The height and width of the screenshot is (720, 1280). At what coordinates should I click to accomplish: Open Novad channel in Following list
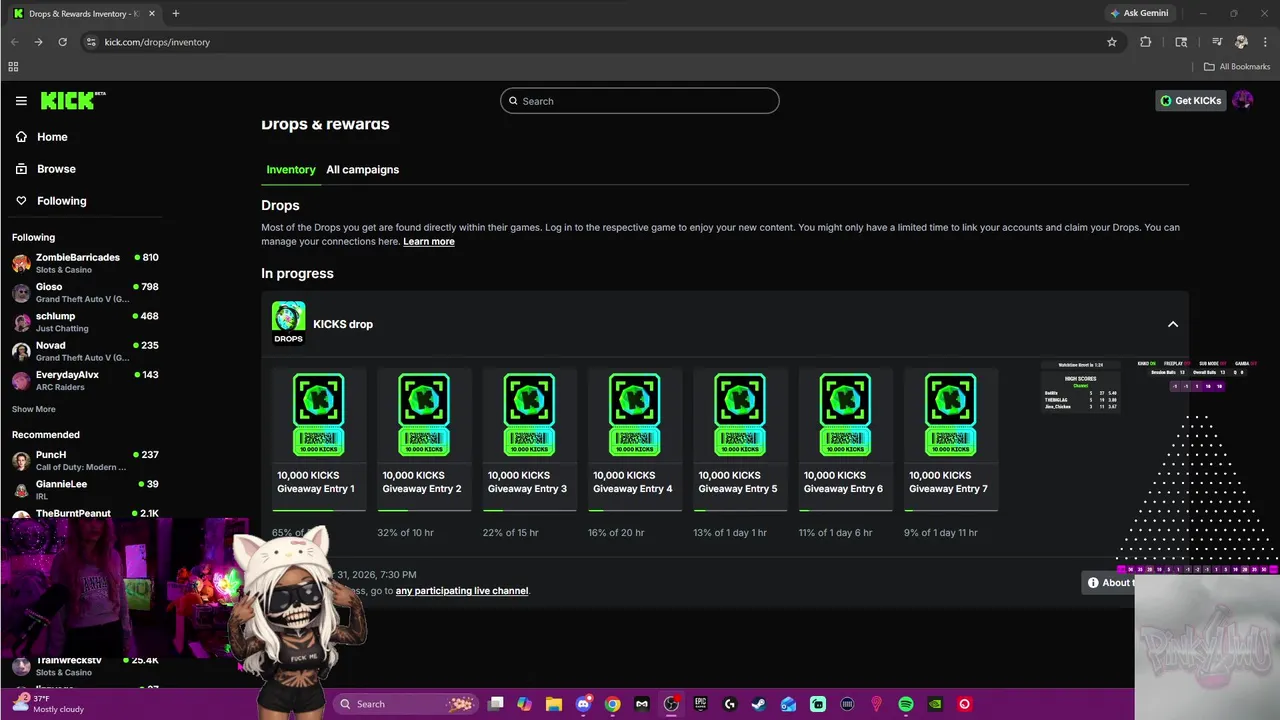click(85, 351)
